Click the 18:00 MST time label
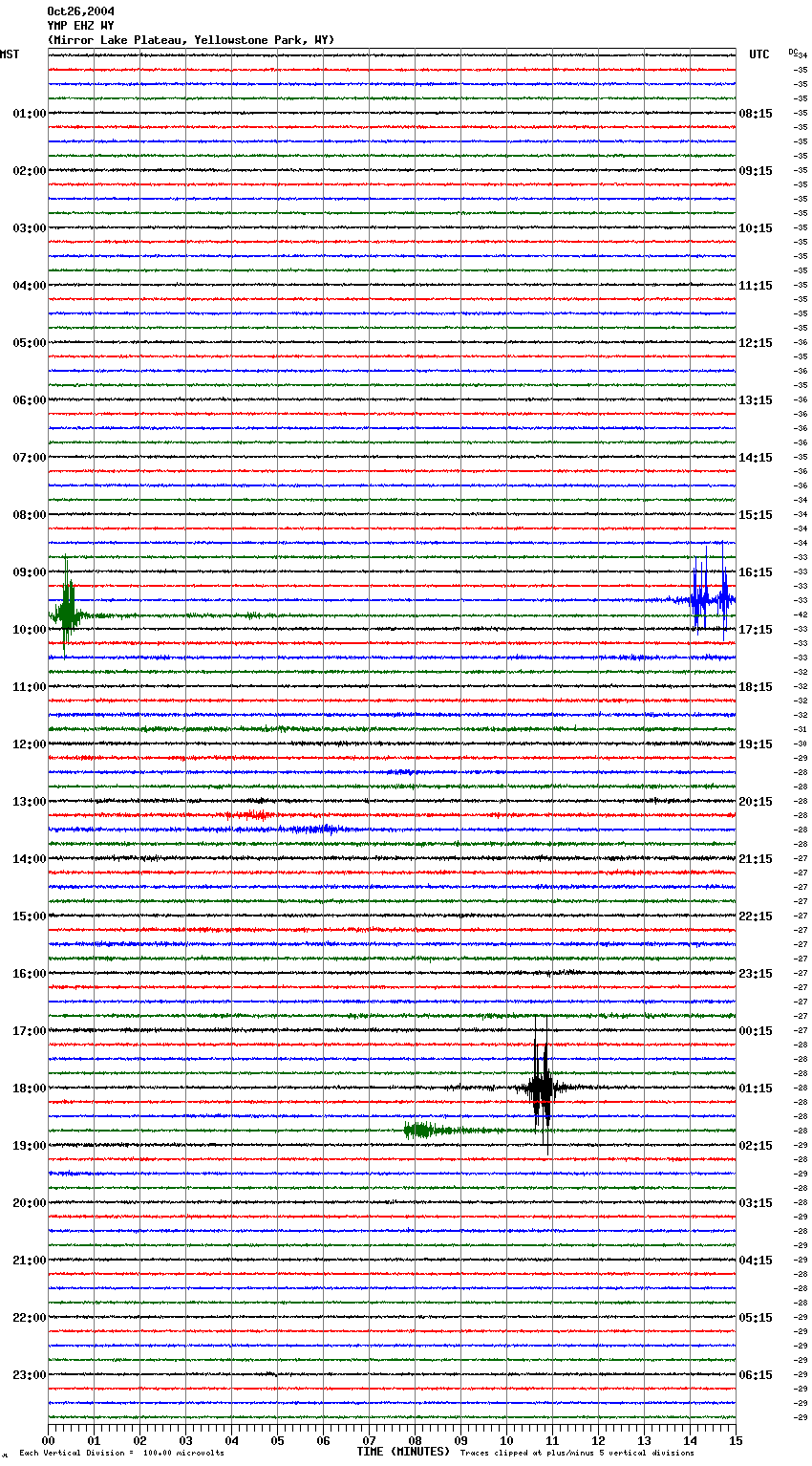Image resolution: width=812 pixels, height=1466 pixels. click(x=29, y=1089)
